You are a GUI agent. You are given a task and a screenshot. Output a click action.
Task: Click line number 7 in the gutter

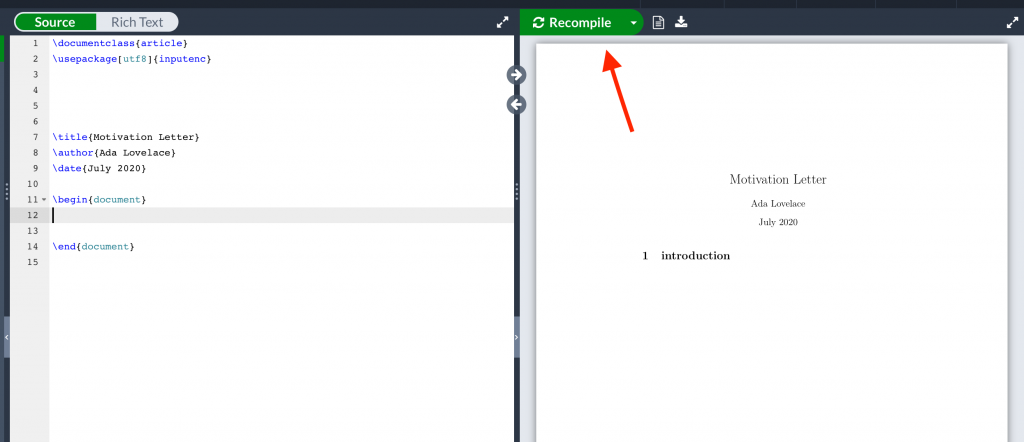click(35, 137)
